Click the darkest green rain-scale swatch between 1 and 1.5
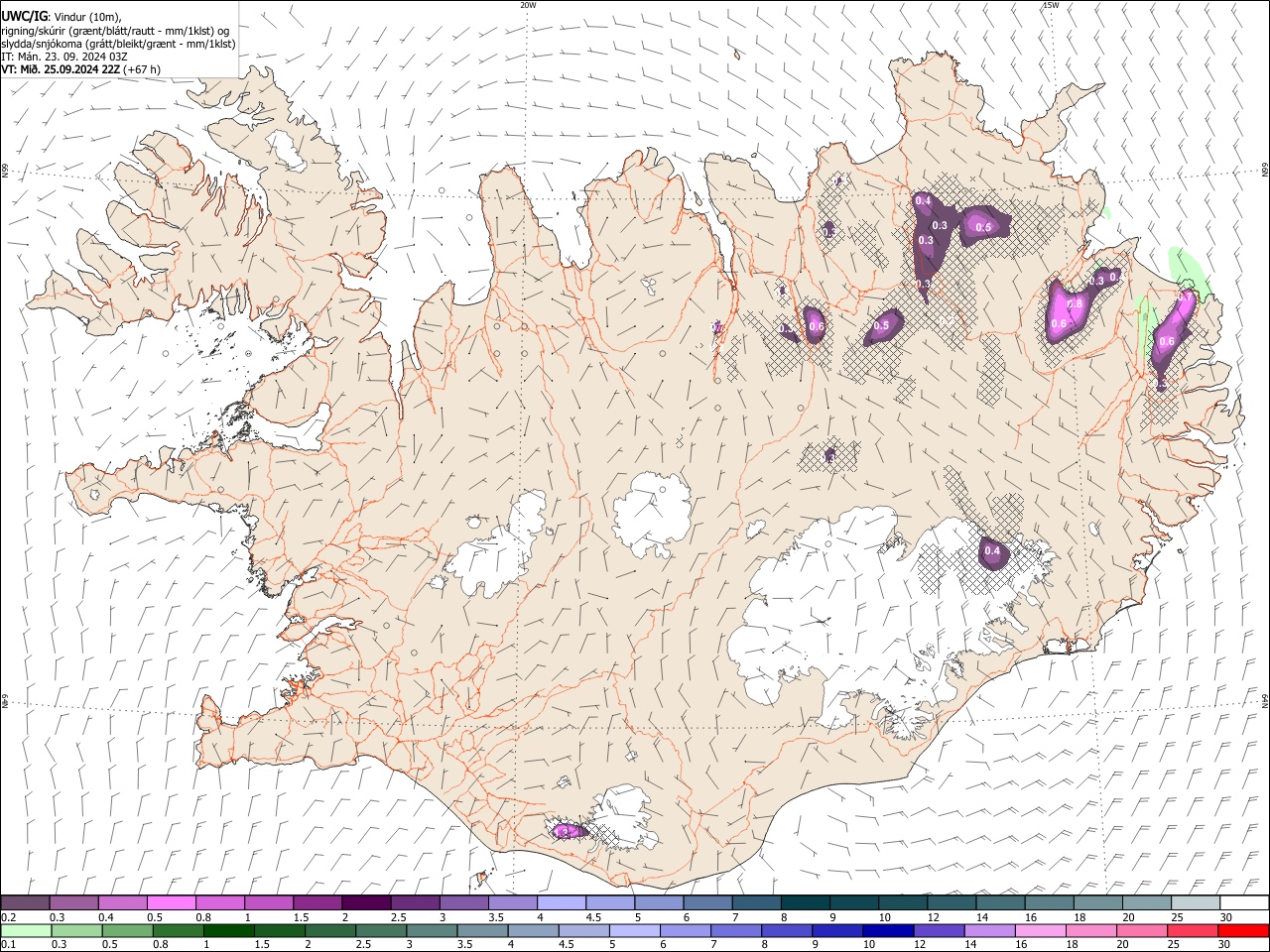This screenshot has width=1270, height=952. 228,931
